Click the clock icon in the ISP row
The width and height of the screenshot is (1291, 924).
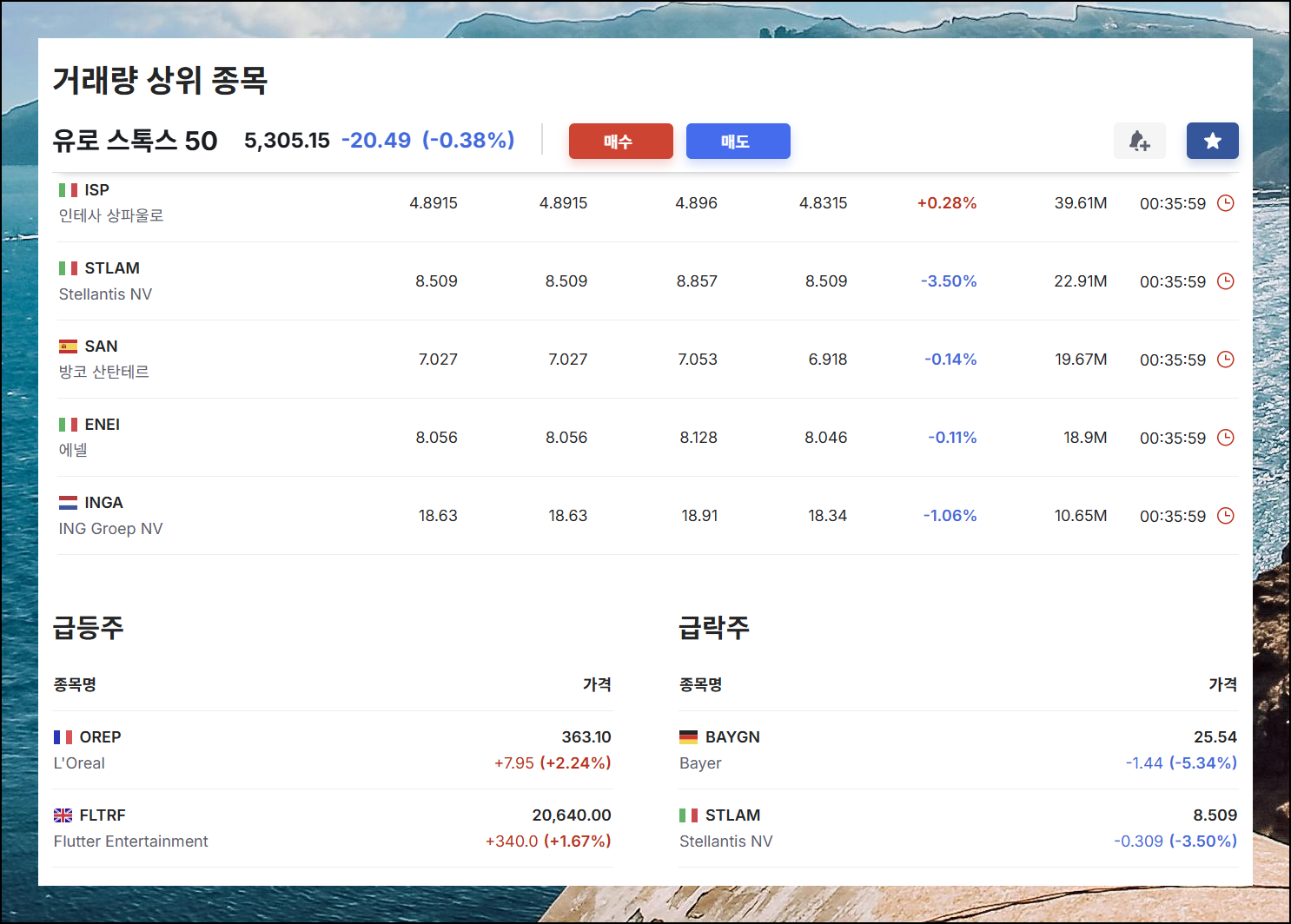(x=1225, y=203)
